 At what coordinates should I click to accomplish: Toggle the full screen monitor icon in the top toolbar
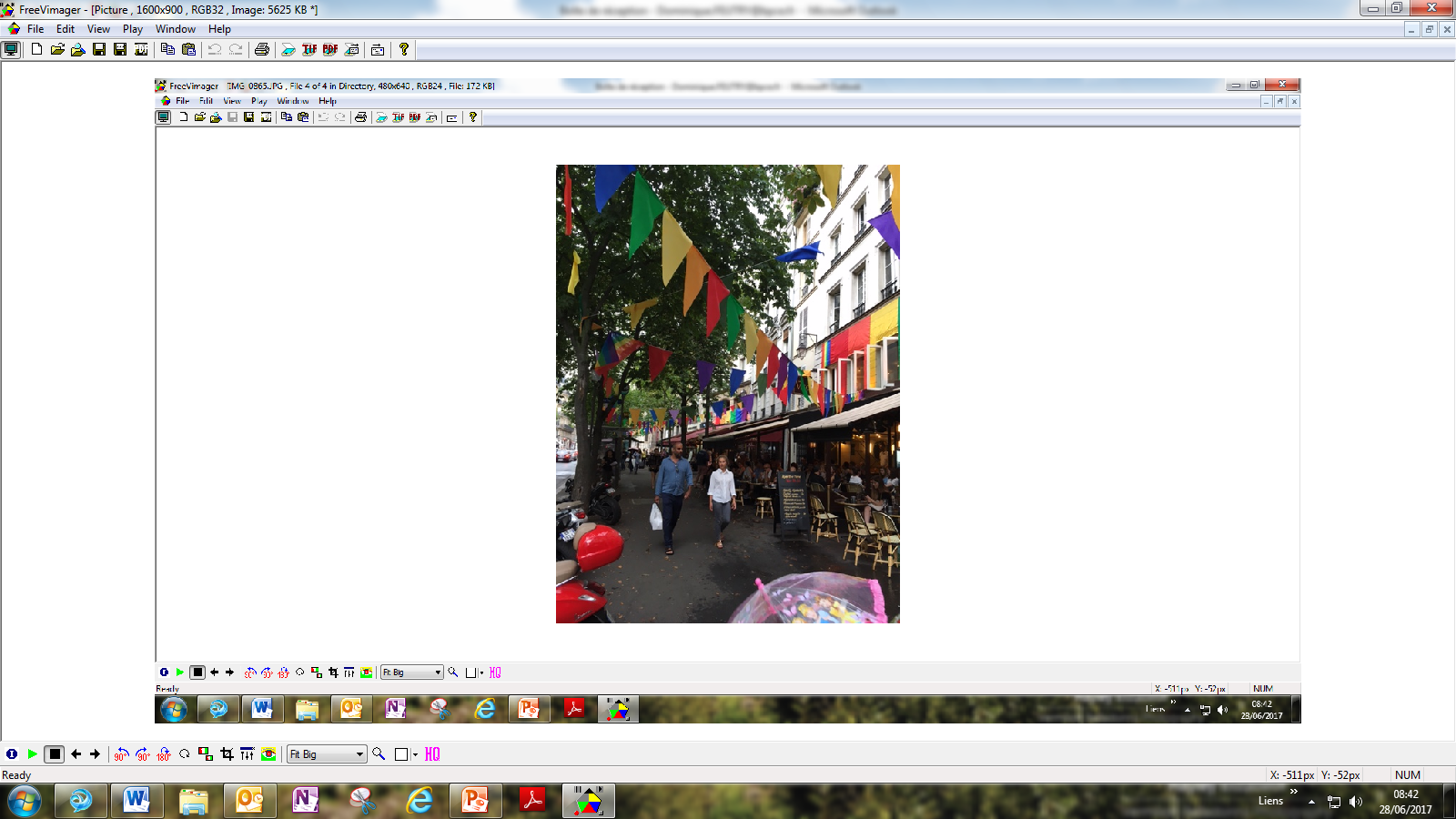pos(11,49)
